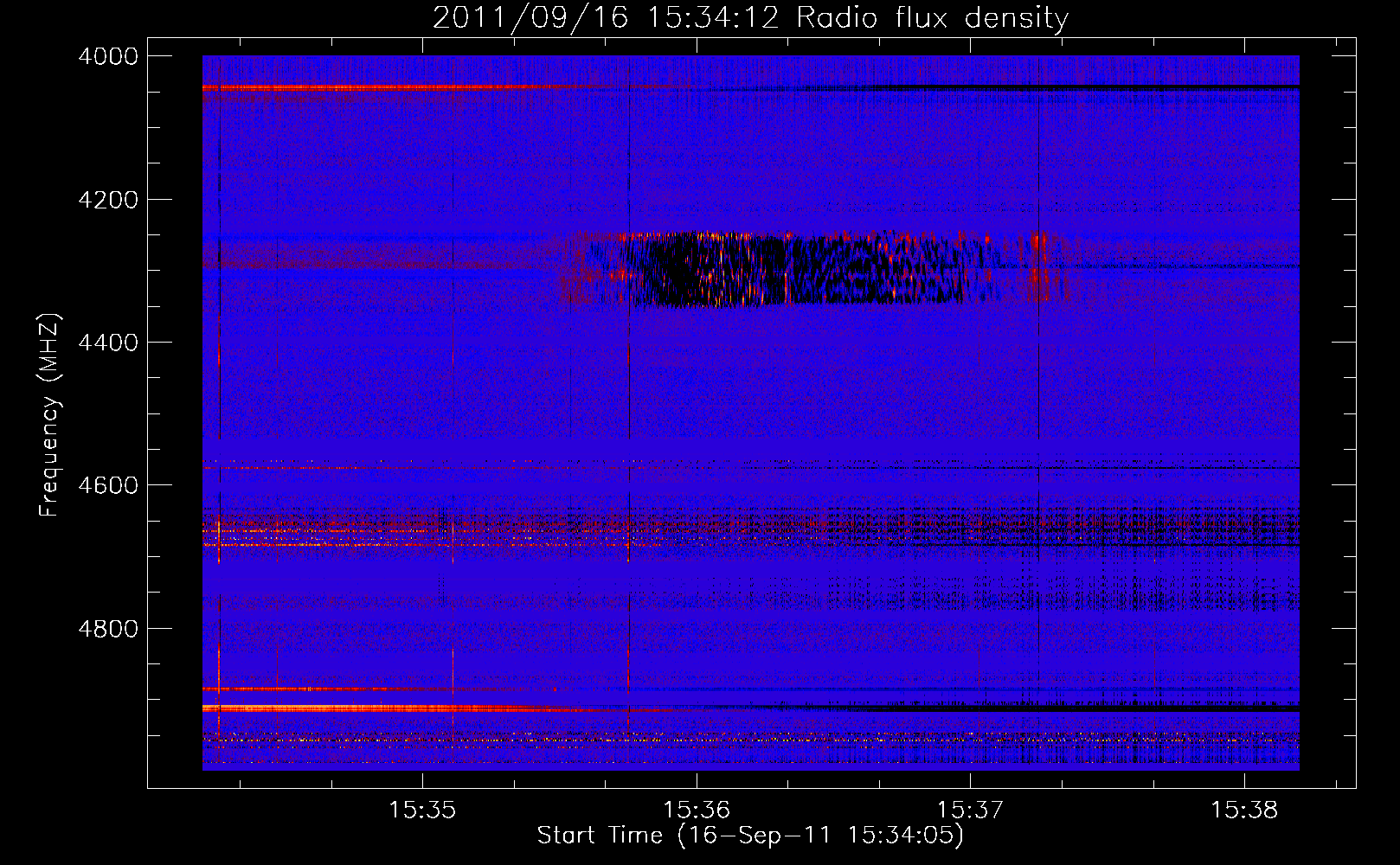Click the 4800 frequency tick label
This screenshot has width=1400, height=865.
[x=108, y=629]
